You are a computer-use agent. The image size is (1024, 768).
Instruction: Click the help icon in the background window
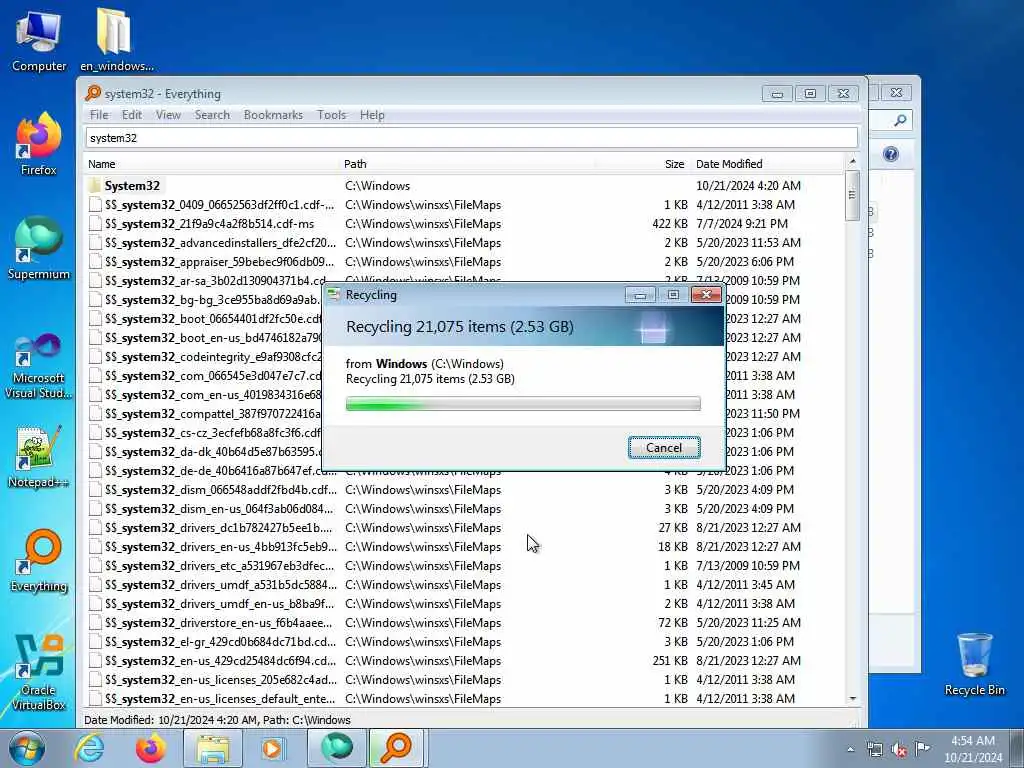point(891,154)
